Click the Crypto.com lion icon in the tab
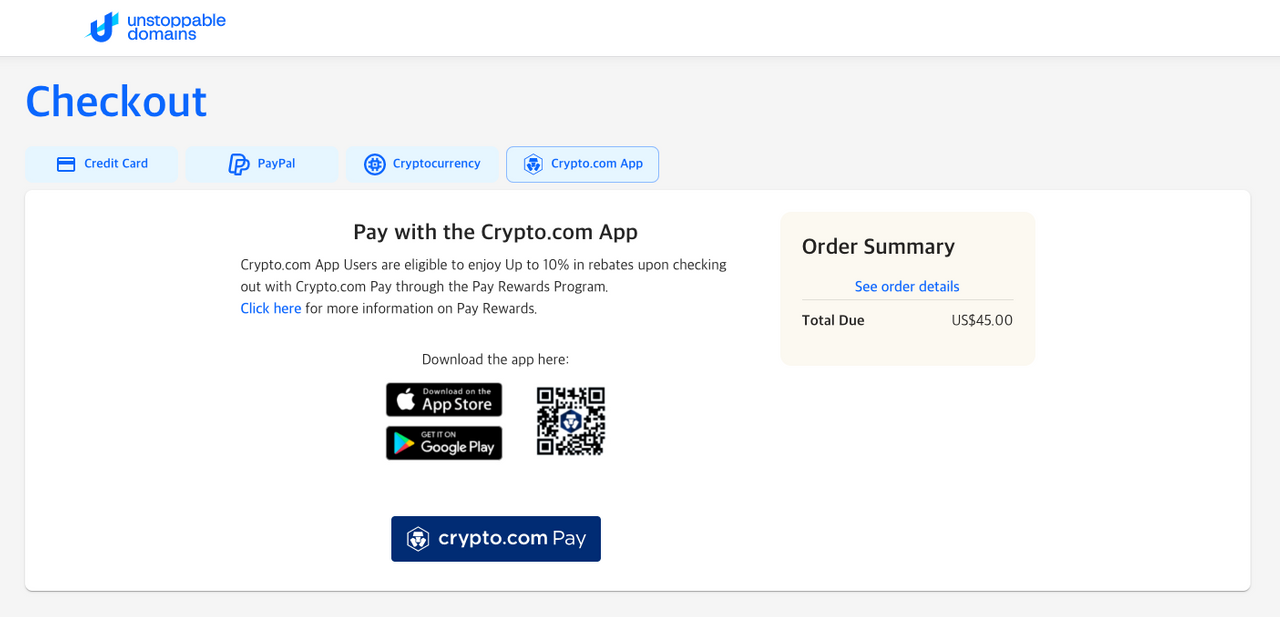This screenshot has height=617, width=1280. [533, 164]
